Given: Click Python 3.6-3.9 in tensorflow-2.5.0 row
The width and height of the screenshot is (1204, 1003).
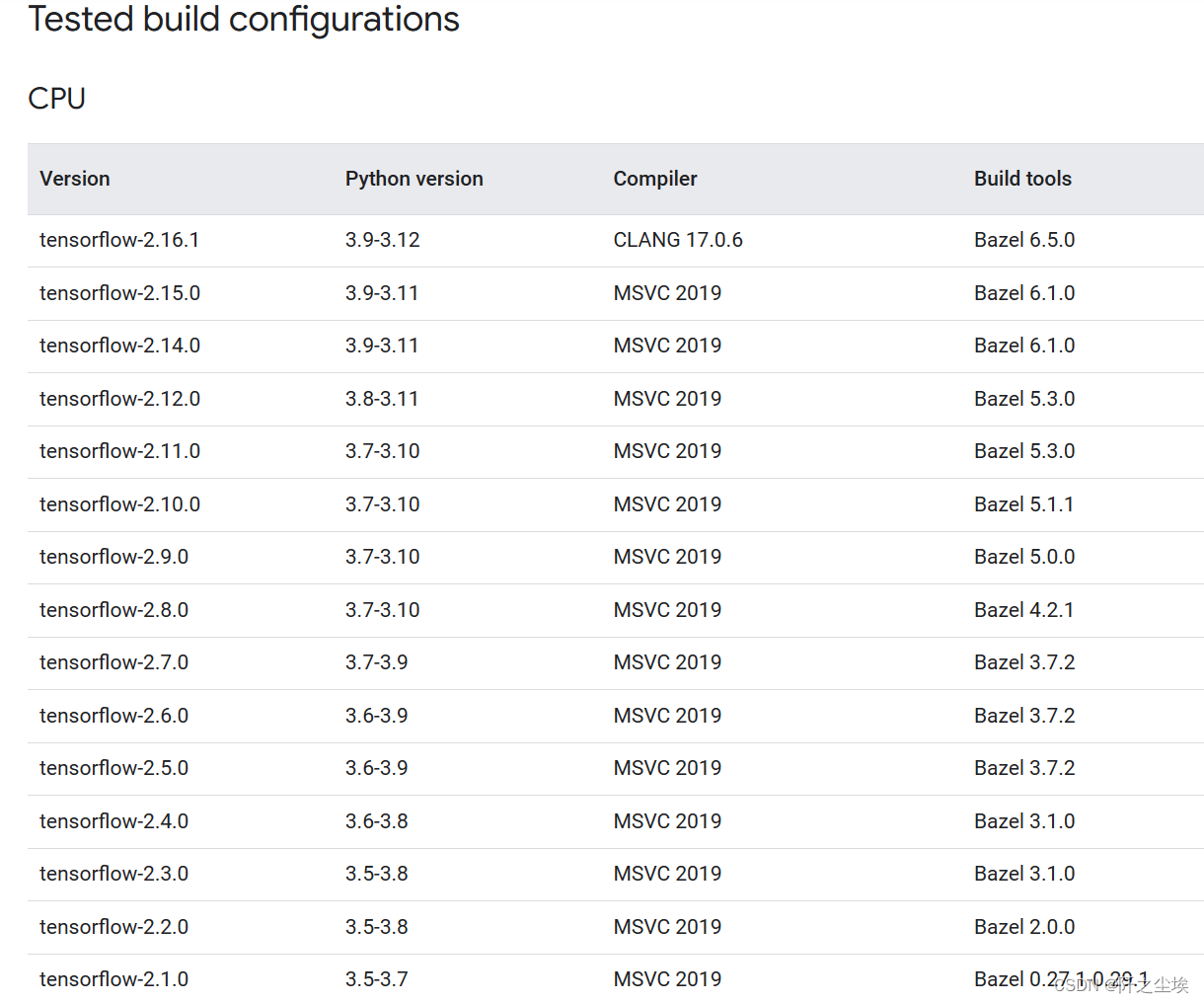Looking at the screenshot, I should 377,768.
